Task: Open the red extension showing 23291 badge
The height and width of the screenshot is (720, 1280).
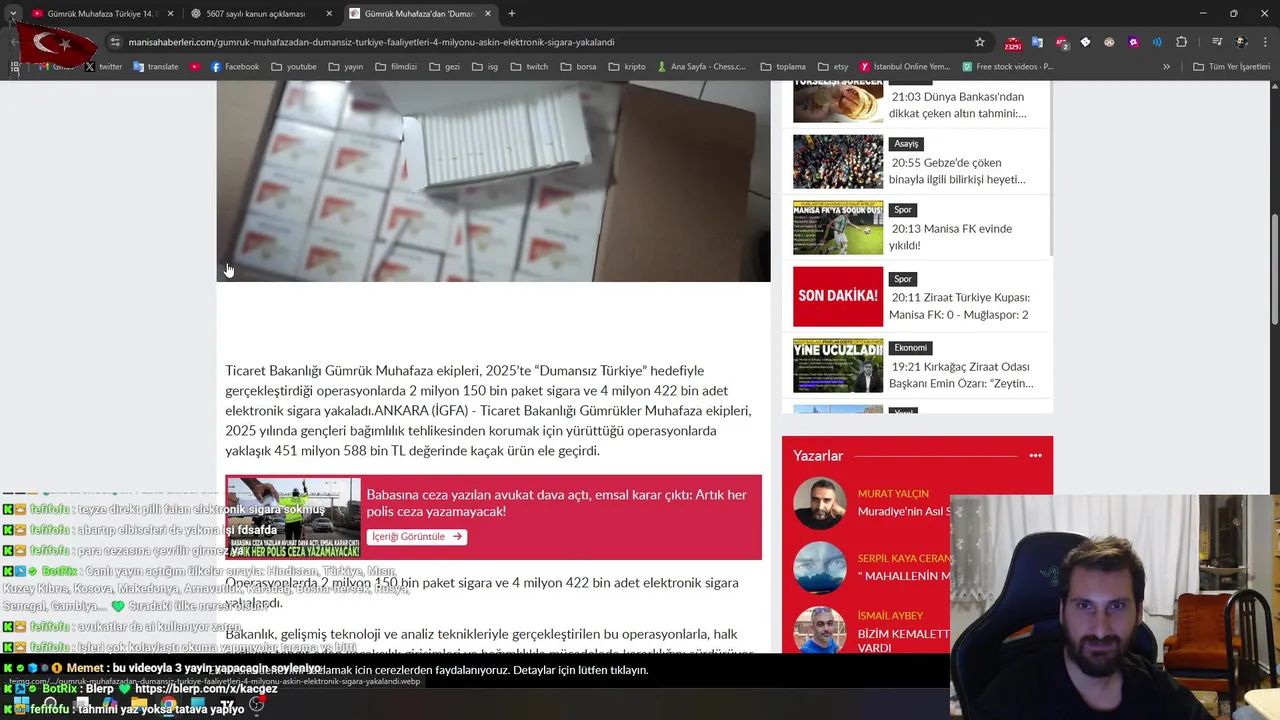Action: 1013,43
